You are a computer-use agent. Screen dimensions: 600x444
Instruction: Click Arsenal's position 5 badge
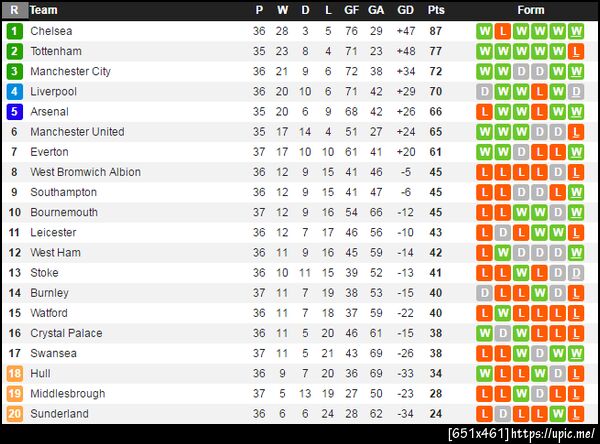[x=14, y=111]
